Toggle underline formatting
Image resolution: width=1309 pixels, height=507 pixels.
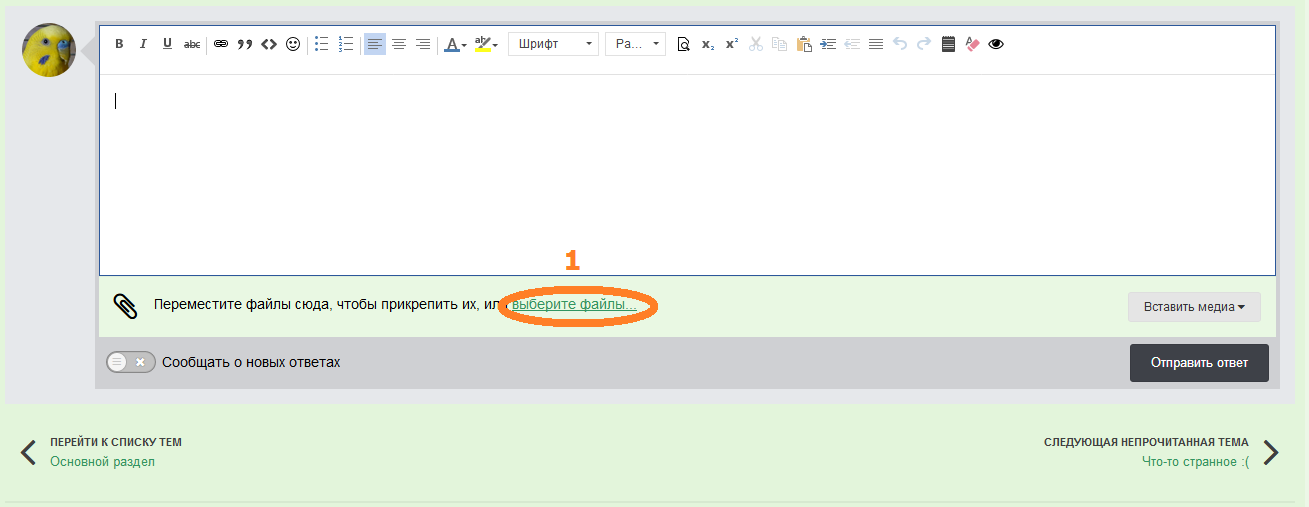[167, 44]
